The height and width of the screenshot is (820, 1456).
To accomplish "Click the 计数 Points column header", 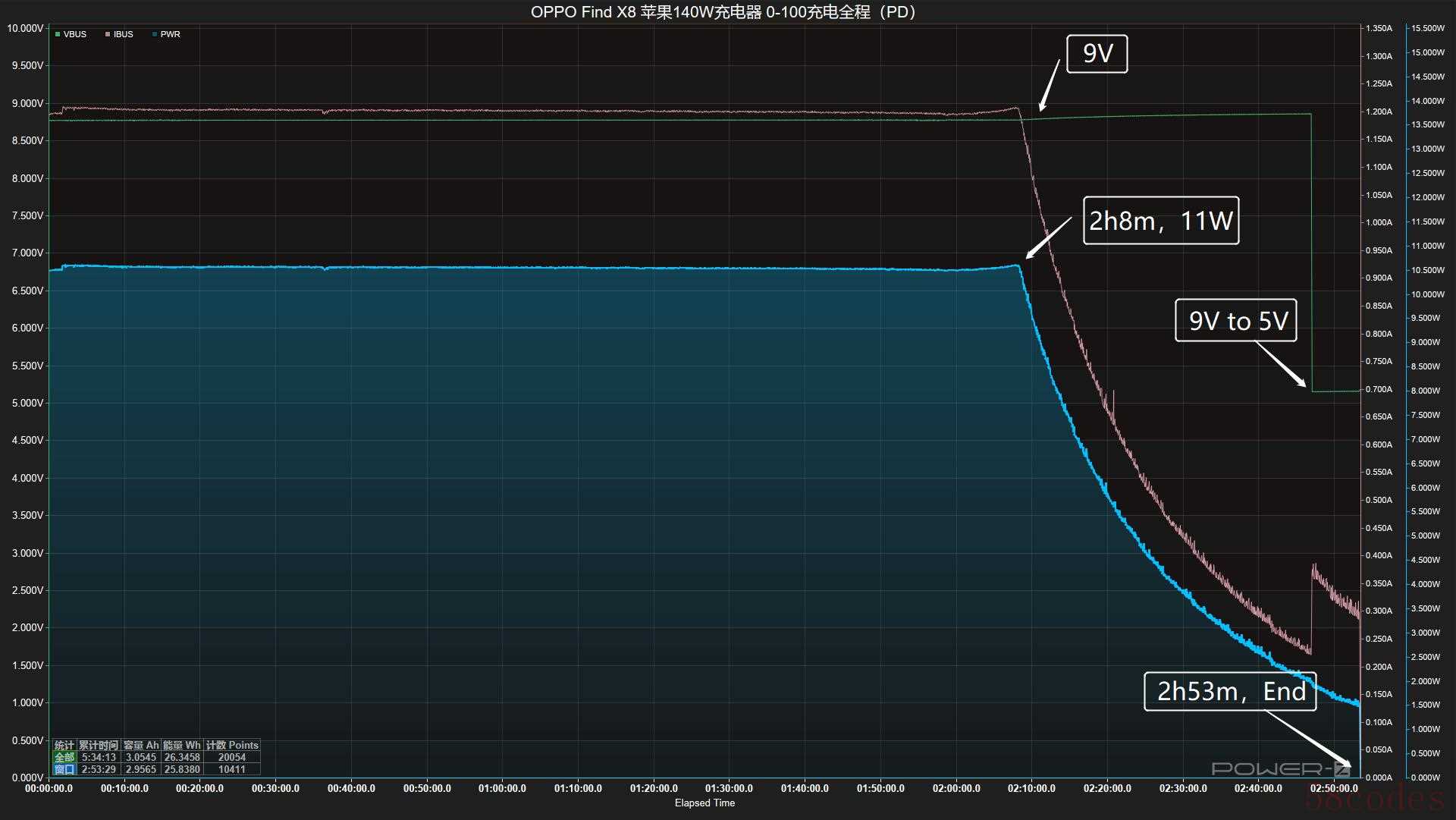I will point(232,745).
